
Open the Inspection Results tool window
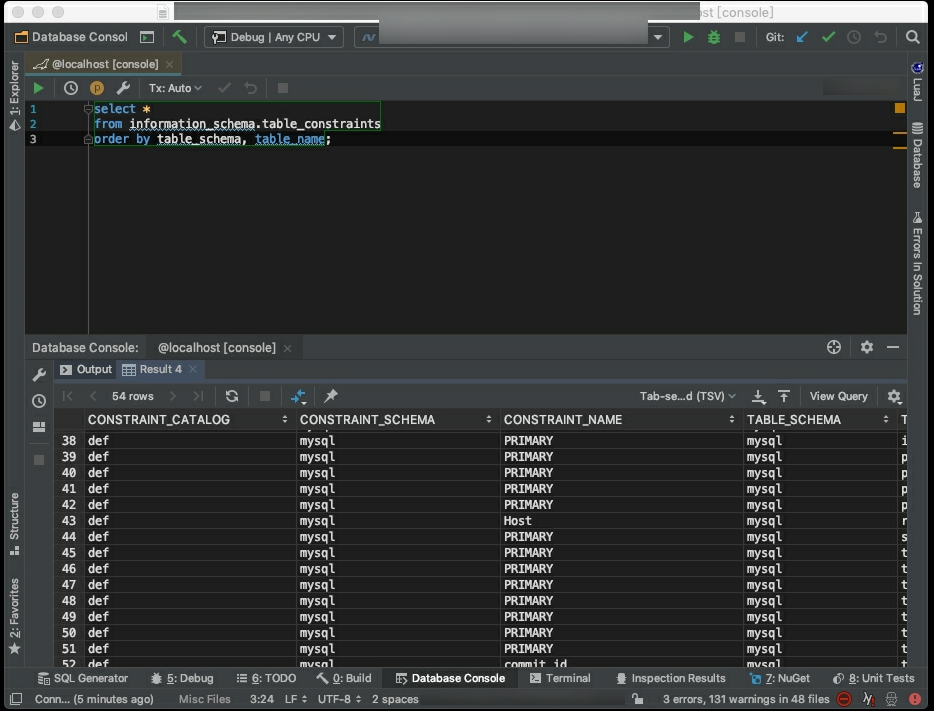671,678
